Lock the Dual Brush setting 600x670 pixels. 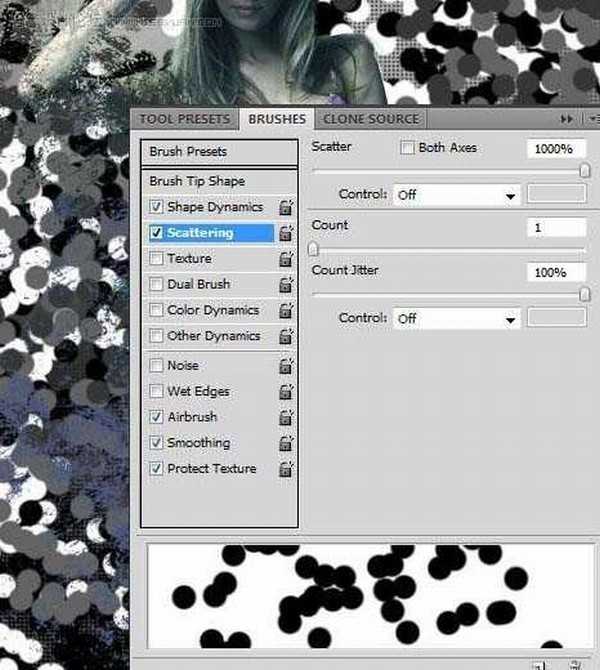pos(286,286)
